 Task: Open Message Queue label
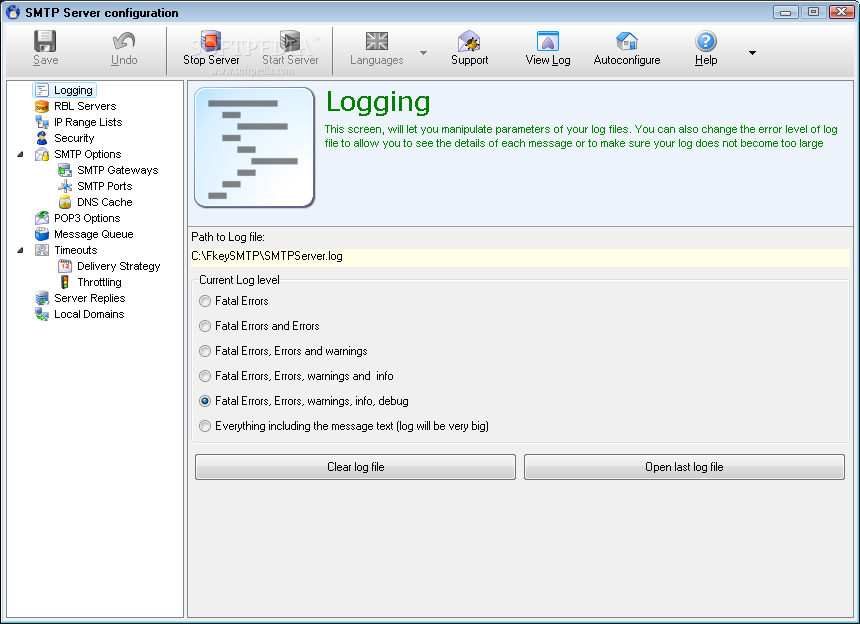point(94,234)
